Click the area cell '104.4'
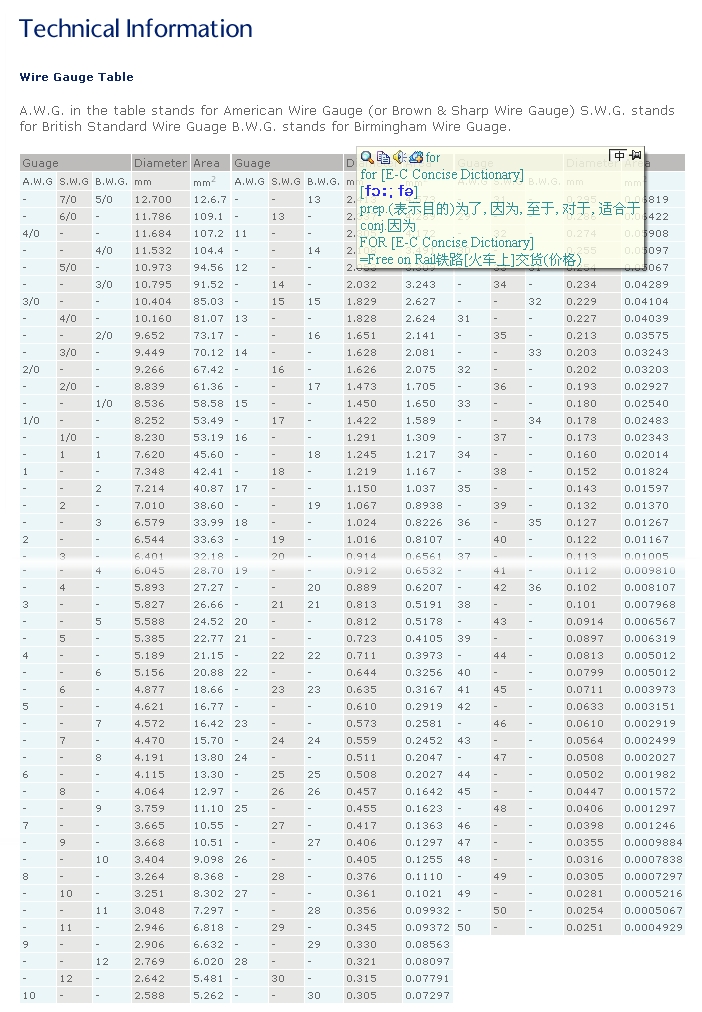 click(208, 250)
